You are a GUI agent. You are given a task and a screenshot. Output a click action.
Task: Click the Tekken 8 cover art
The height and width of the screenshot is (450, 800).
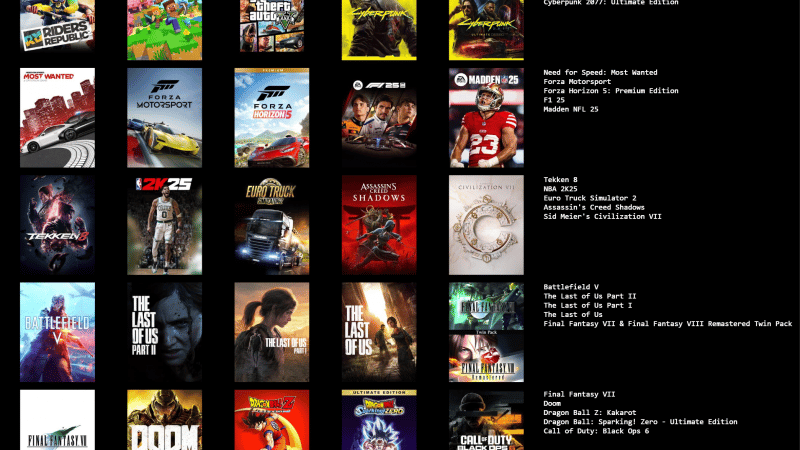click(x=57, y=225)
